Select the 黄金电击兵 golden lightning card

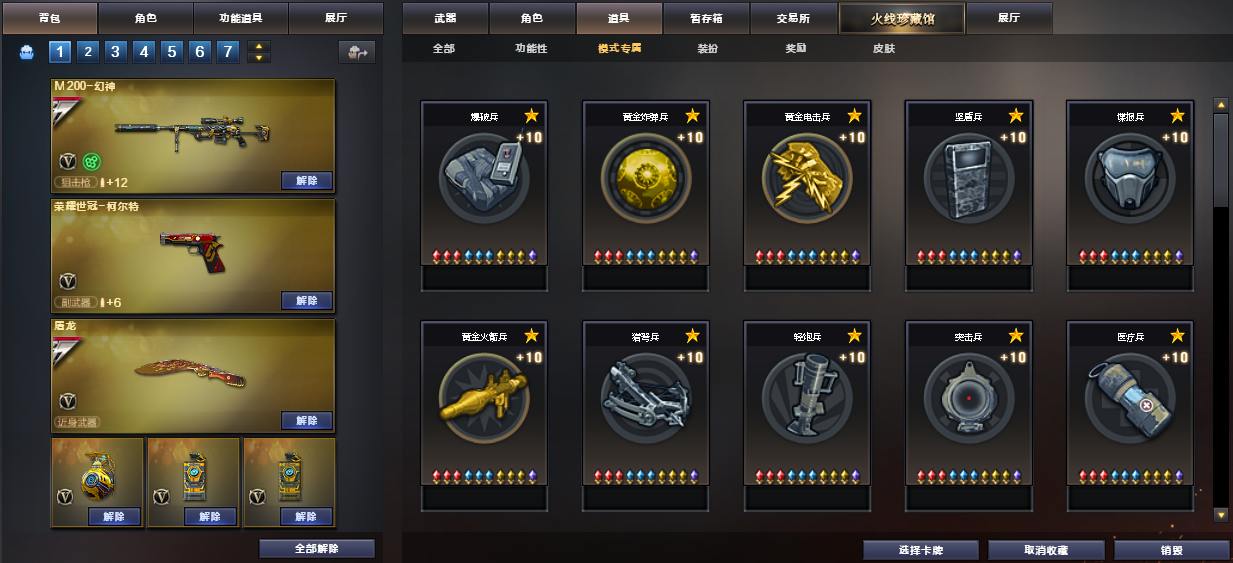tap(807, 195)
